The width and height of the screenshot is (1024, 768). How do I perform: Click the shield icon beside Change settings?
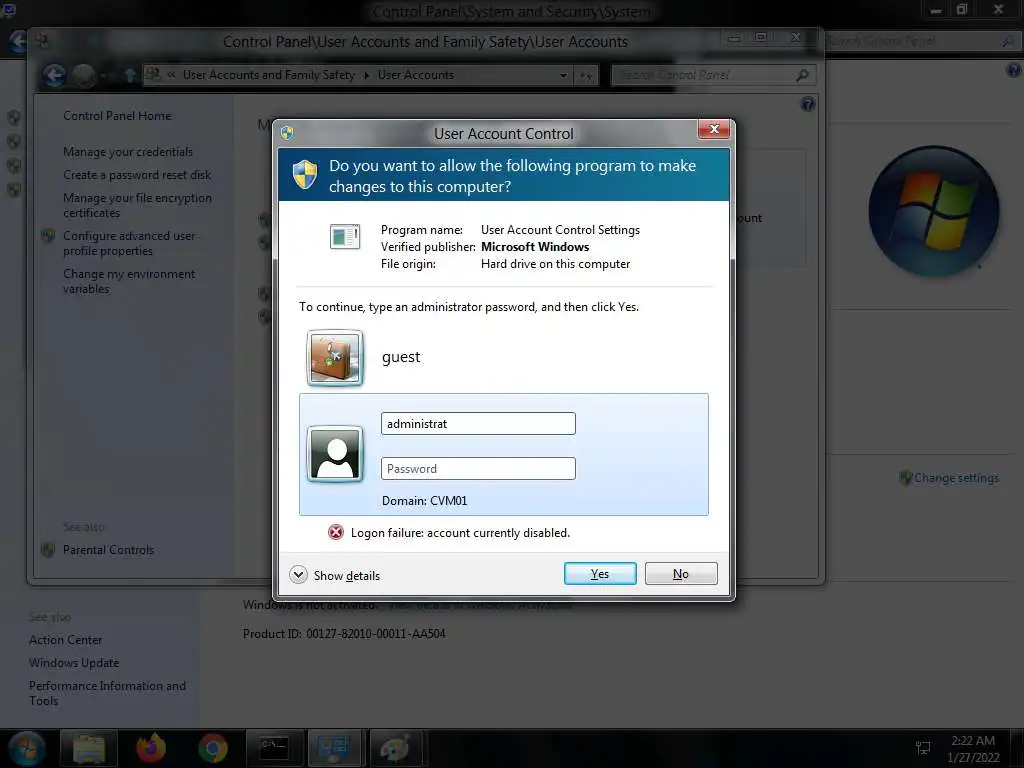point(905,478)
